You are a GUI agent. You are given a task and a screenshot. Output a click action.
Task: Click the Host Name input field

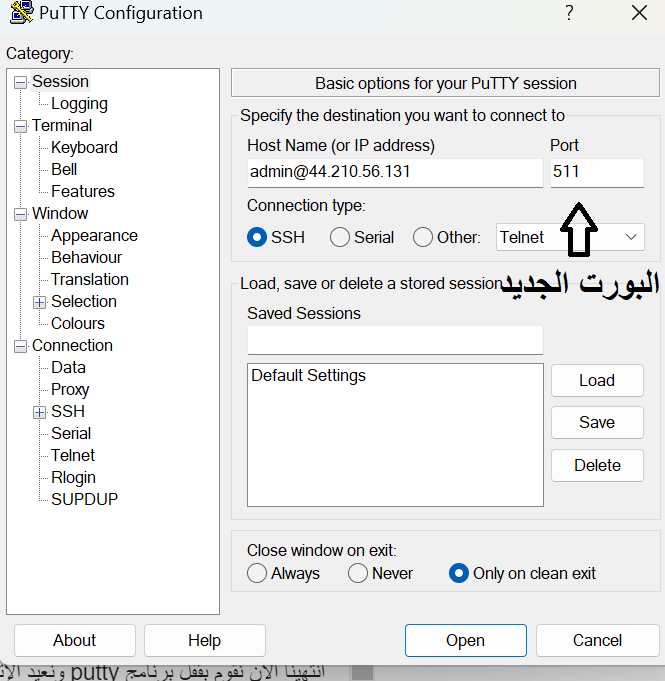pos(395,172)
